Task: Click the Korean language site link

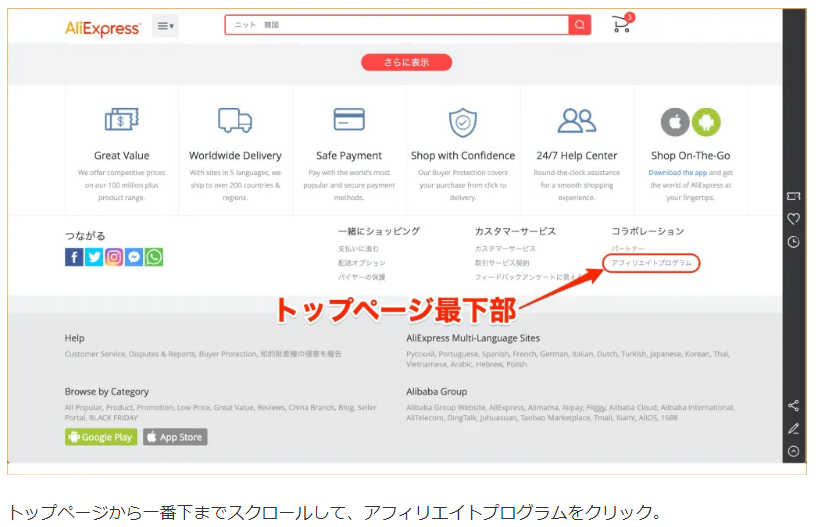Action: point(697,354)
